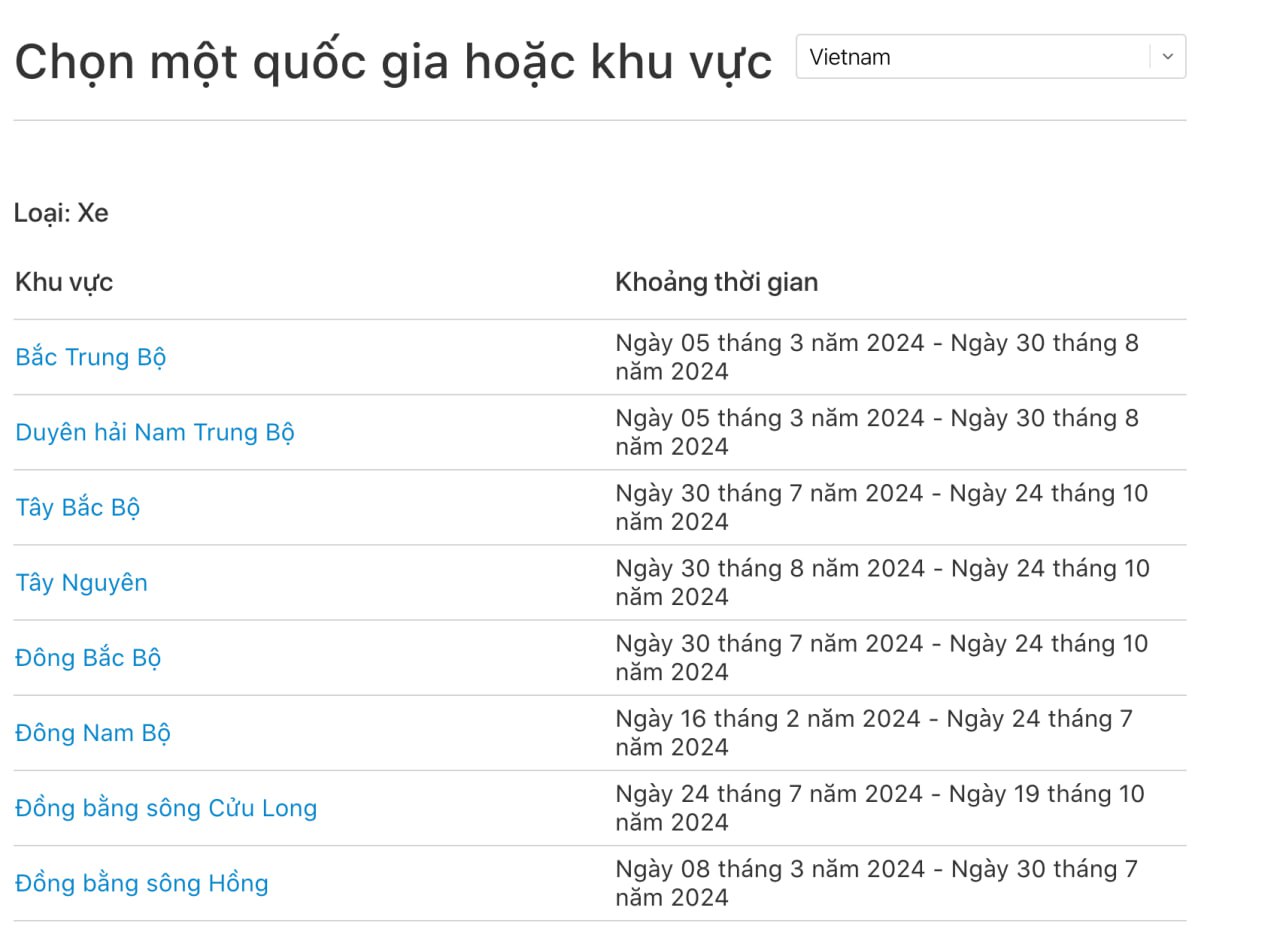1280x947 pixels.
Task: Open the Tây Nguyên region link
Action: [x=82, y=583]
